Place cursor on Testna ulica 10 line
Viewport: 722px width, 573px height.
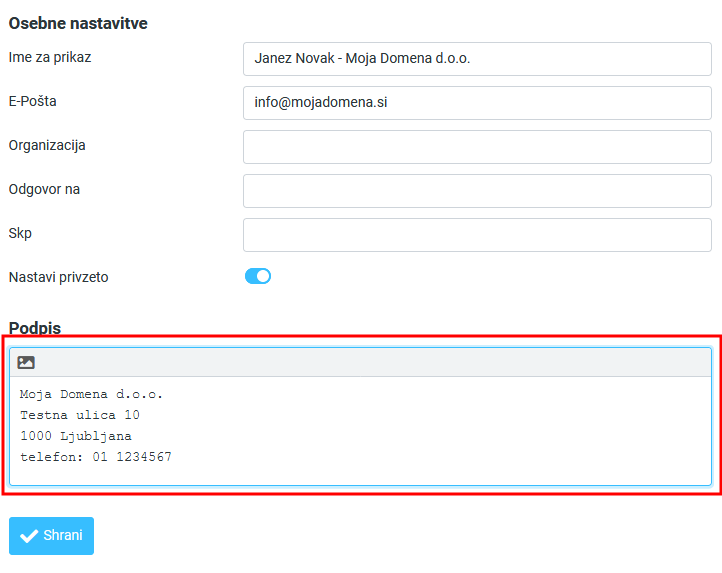click(x=80, y=415)
